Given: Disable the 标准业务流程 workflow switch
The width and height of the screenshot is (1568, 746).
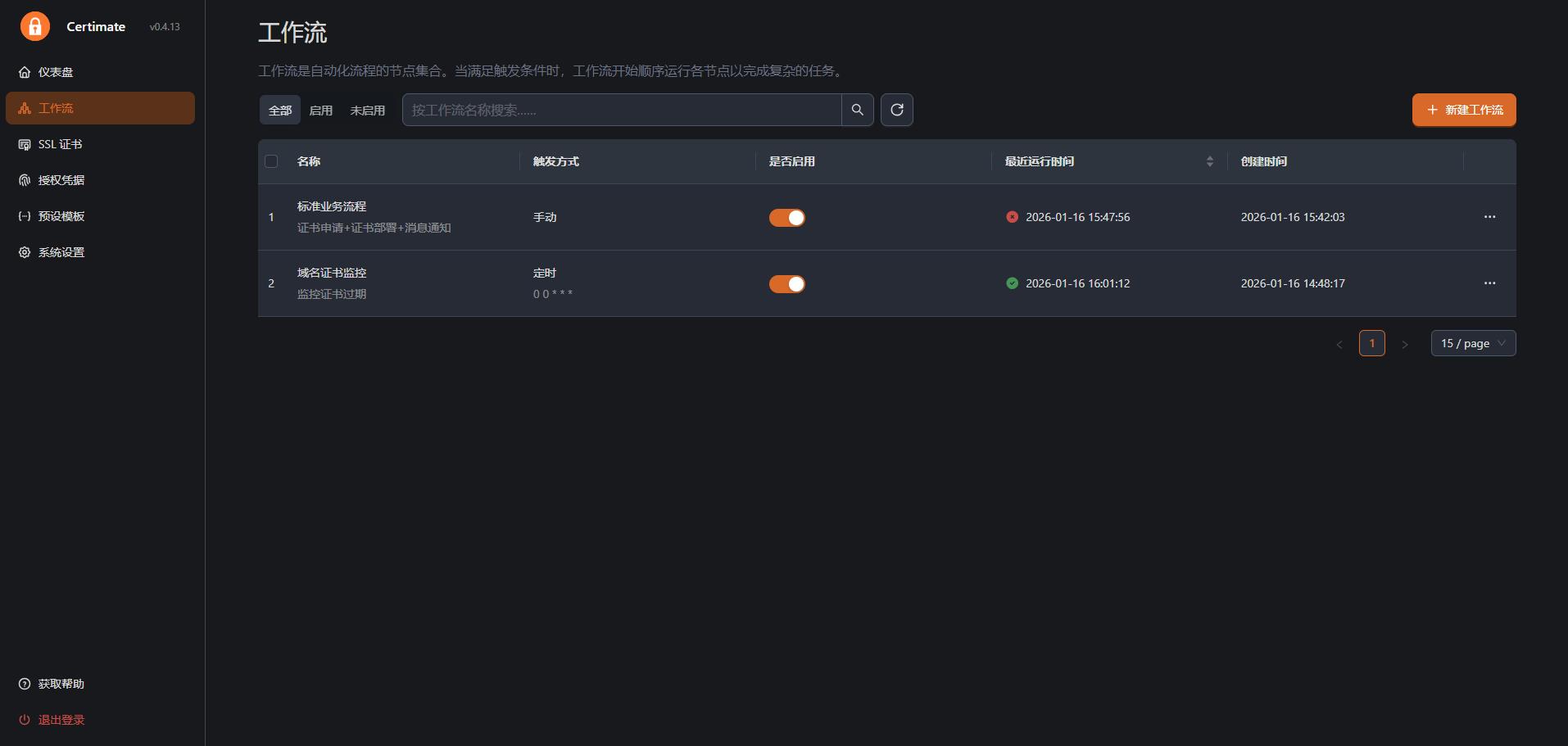Looking at the screenshot, I should click(x=787, y=217).
